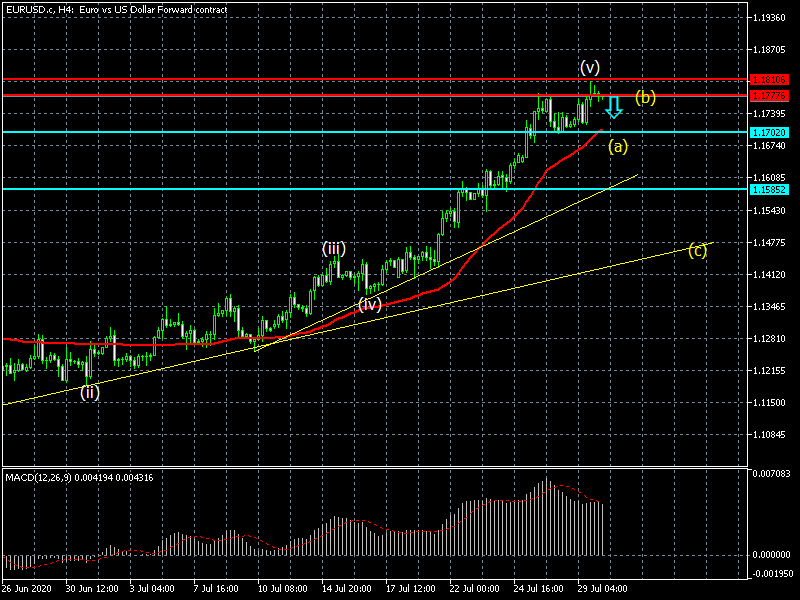
Task: Click the 29 Jul 04:00 time label
Action: [x=603, y=589]
